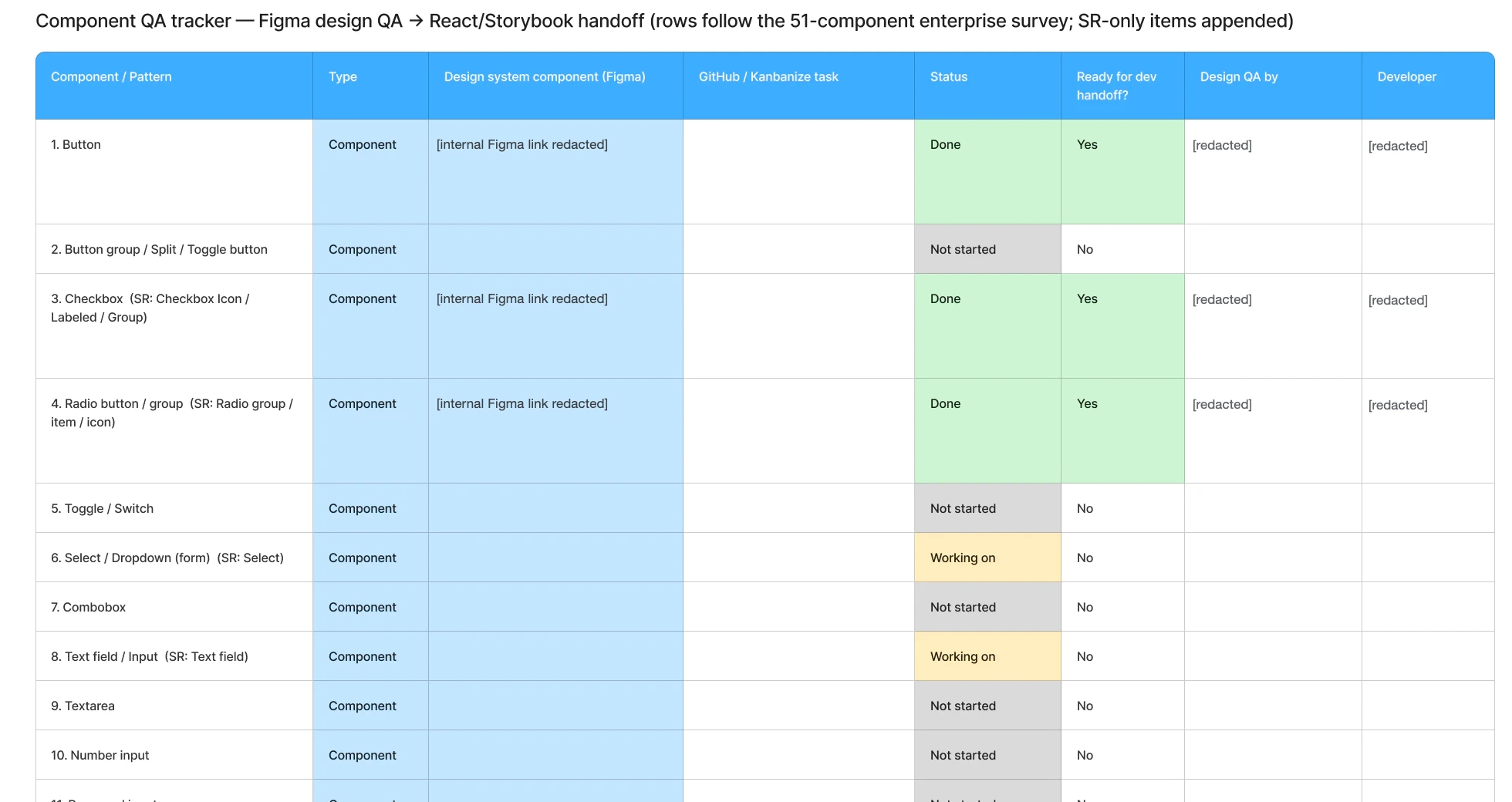Viewport: 1512px width, 802px height.
Task: Select '8. Text field / Input' cell
Action: tap(174, 656)
